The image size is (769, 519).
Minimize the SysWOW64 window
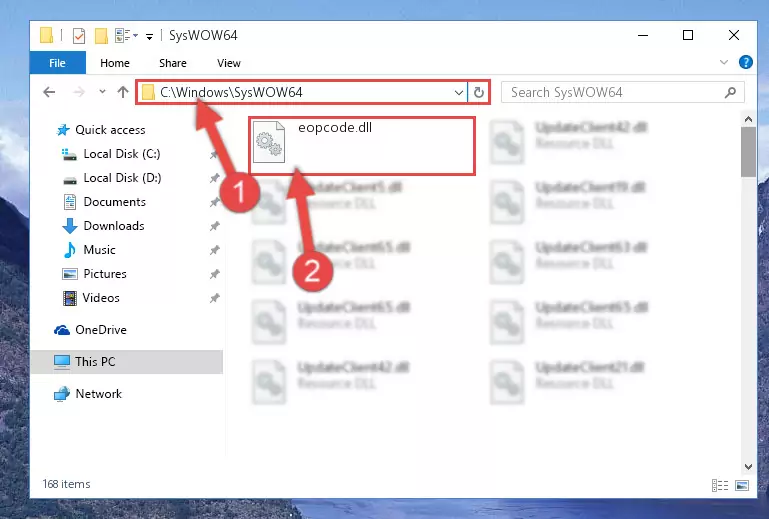pos(643,35)
